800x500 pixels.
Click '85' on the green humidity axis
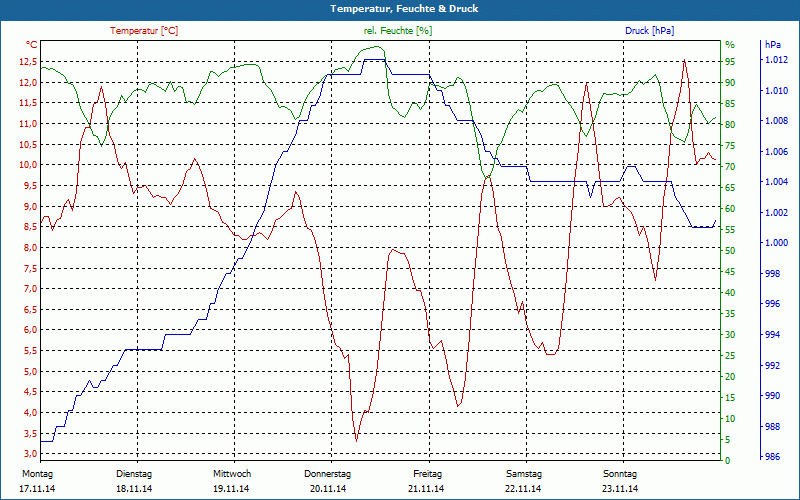[x=730, y=104]
